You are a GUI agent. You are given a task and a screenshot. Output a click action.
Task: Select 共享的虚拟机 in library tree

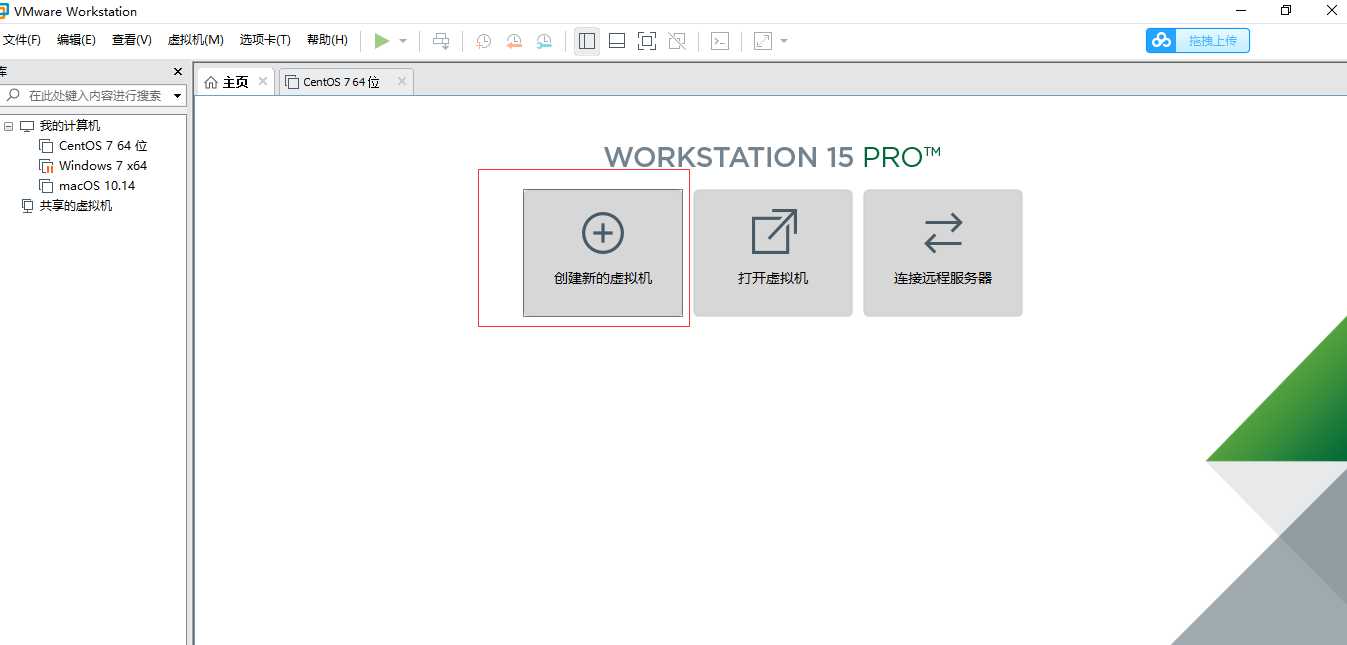[76, 206]
